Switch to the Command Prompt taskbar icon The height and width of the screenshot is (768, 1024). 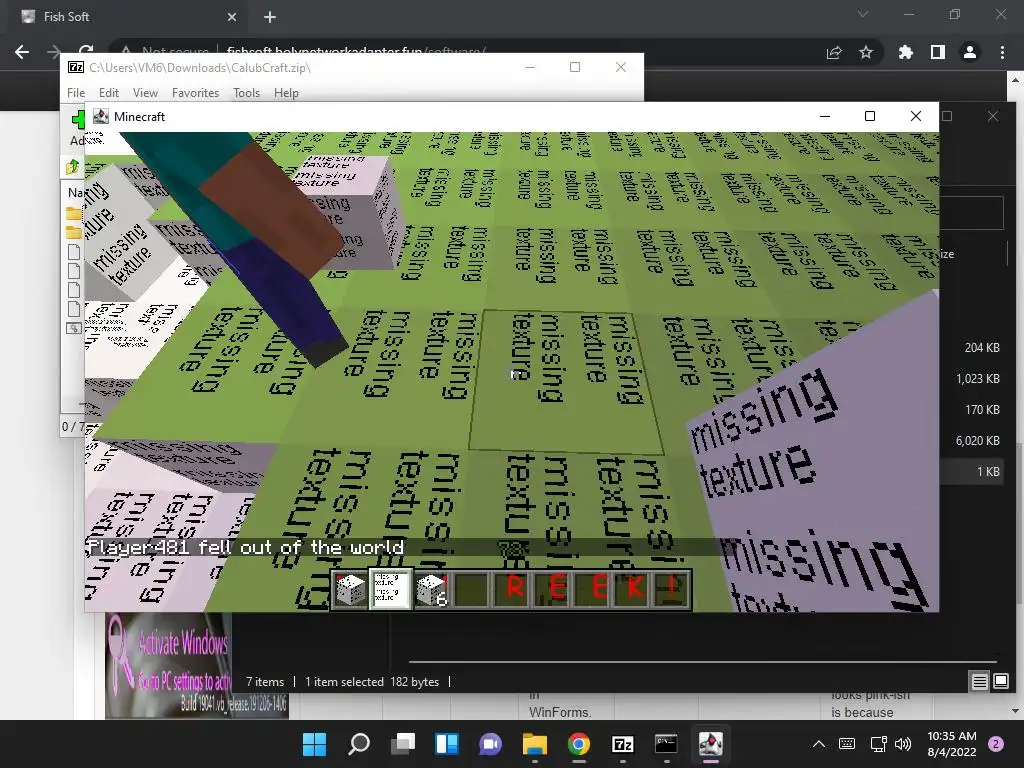click(x=666, y=744)
